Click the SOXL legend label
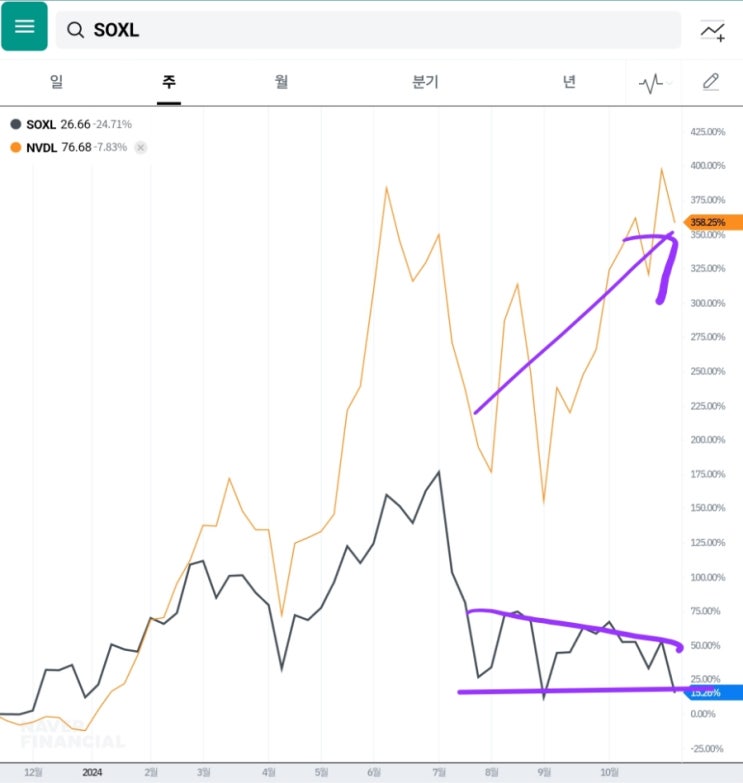The image size is (743, 783). (42, 124)
